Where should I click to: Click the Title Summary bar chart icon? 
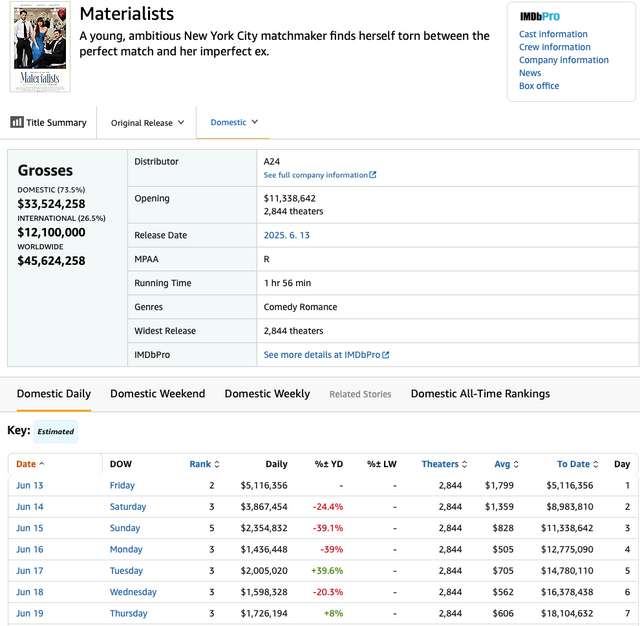click(17, 122)
